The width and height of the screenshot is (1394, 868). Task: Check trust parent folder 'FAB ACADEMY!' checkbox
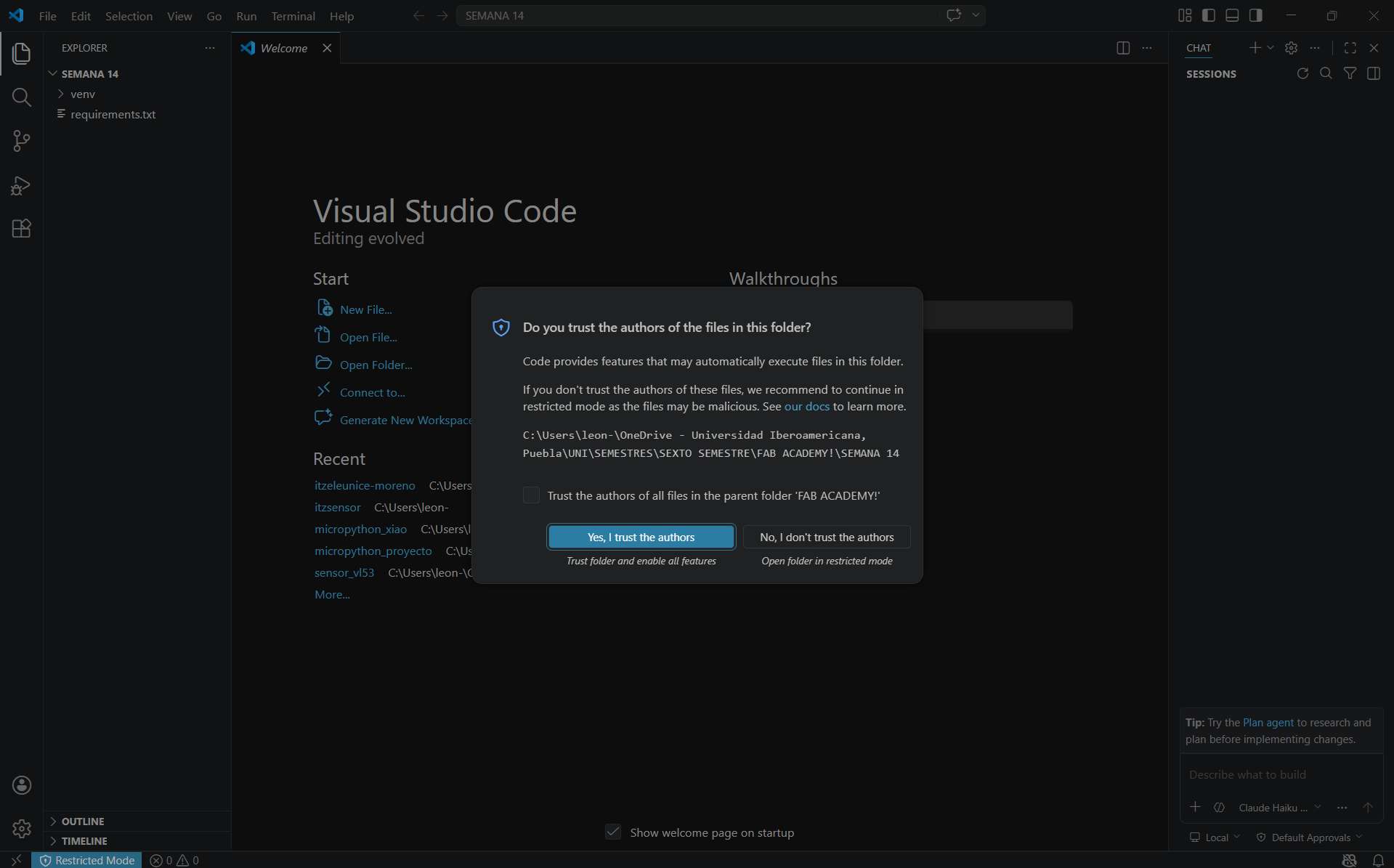[532, 495]
